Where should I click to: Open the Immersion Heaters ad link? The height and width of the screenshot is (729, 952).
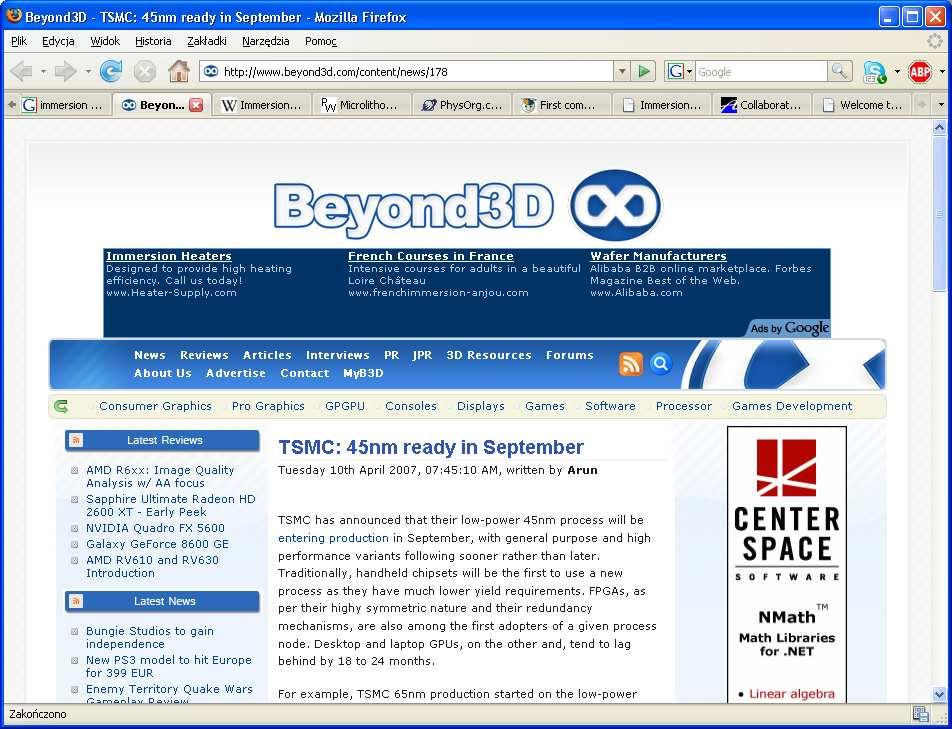point(169,256)
